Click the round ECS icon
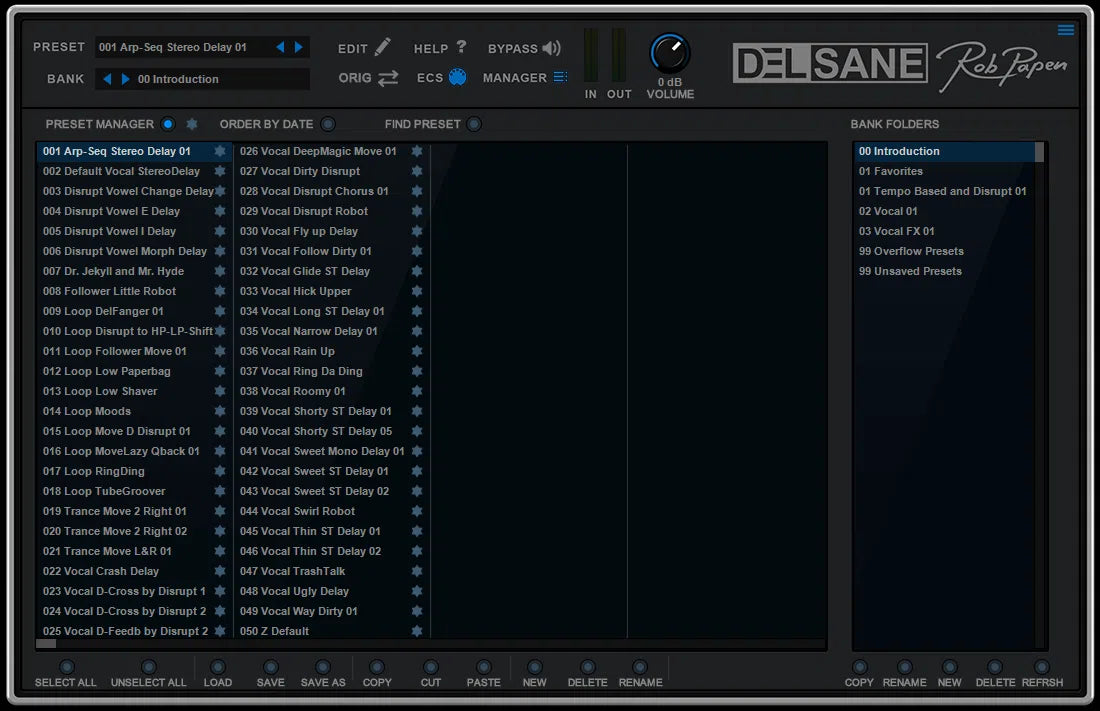 pyautogui.click(x=459, y=77)
